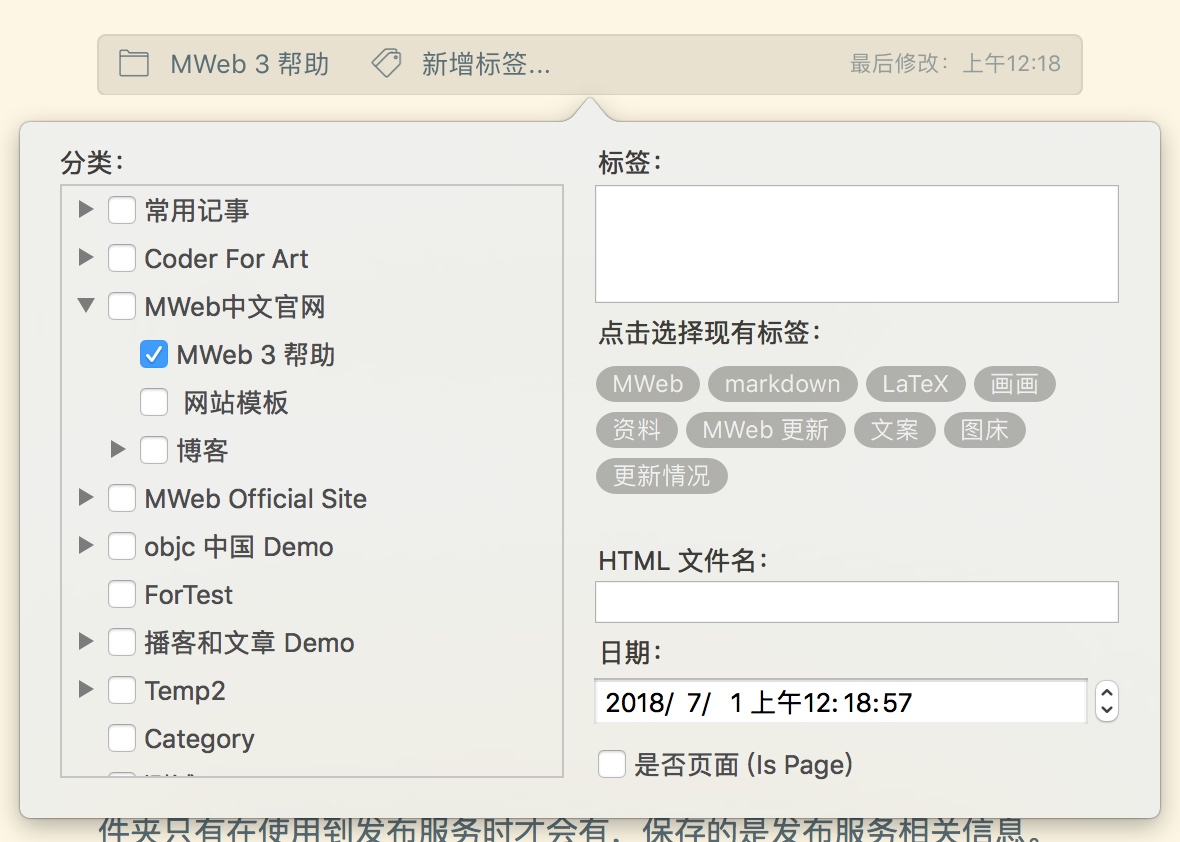Click the tag icon next to 新增标签
This screenshot has width=1180, height=842.
(386, 64)
